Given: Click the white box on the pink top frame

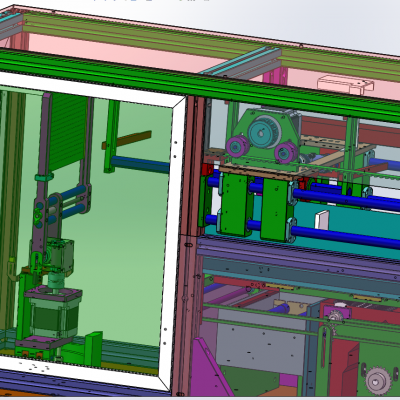Looking at the screenshot, I should (x=345, y=85).
